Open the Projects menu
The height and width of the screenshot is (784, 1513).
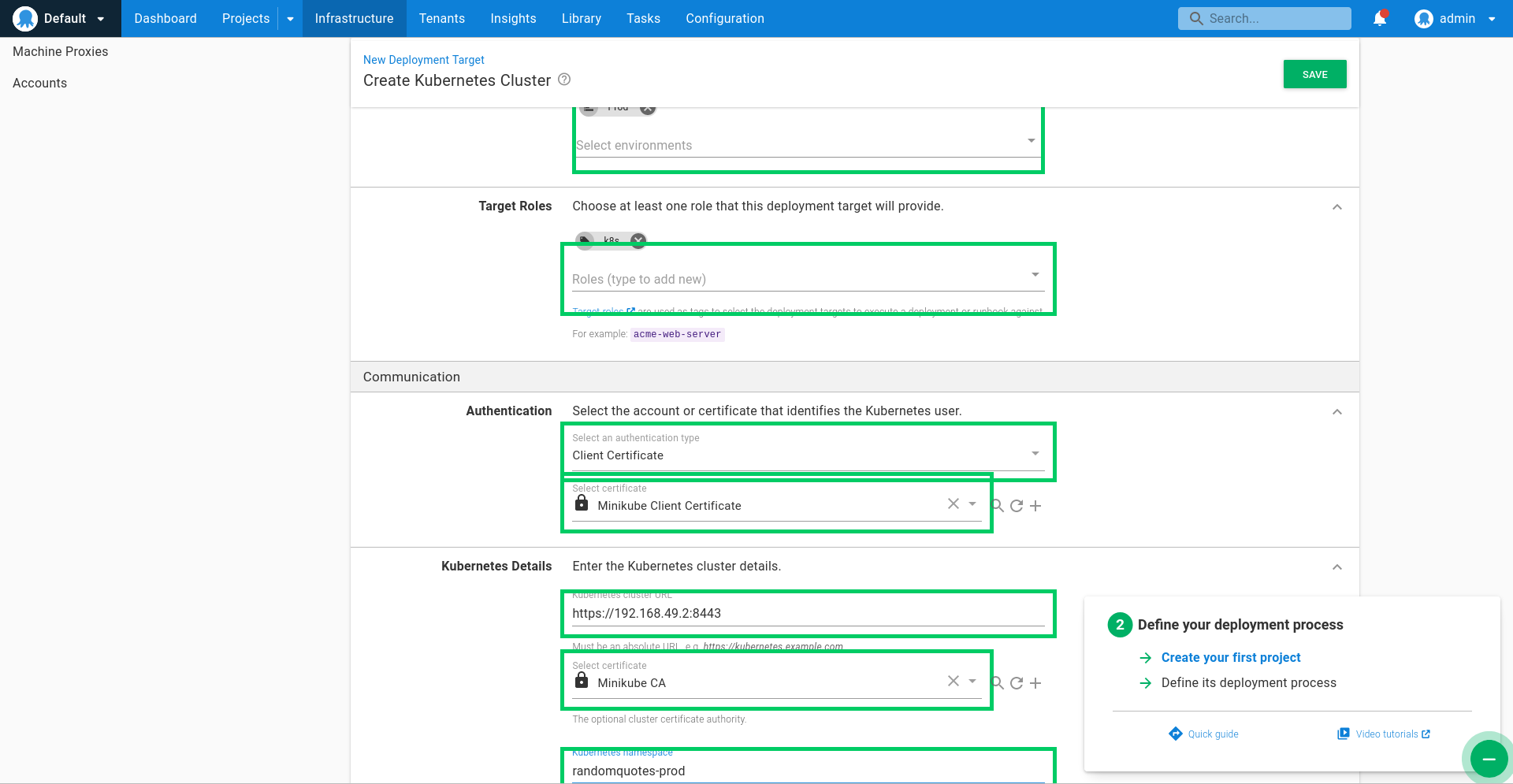pos(246,18)
